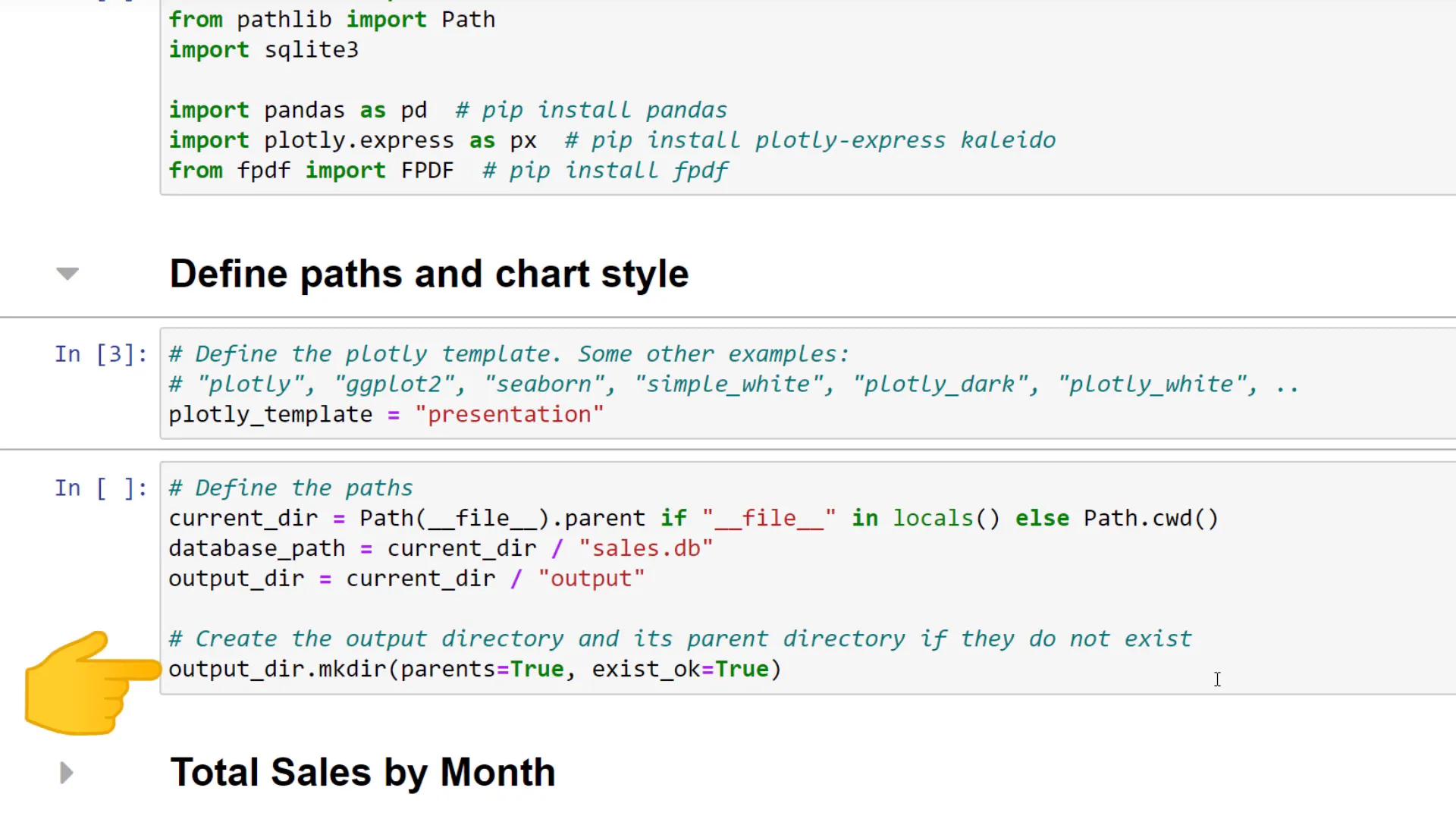Screen dimensions: 1456x819
Task: Click the Define paths and chart style heading
Action: [429, 274]
